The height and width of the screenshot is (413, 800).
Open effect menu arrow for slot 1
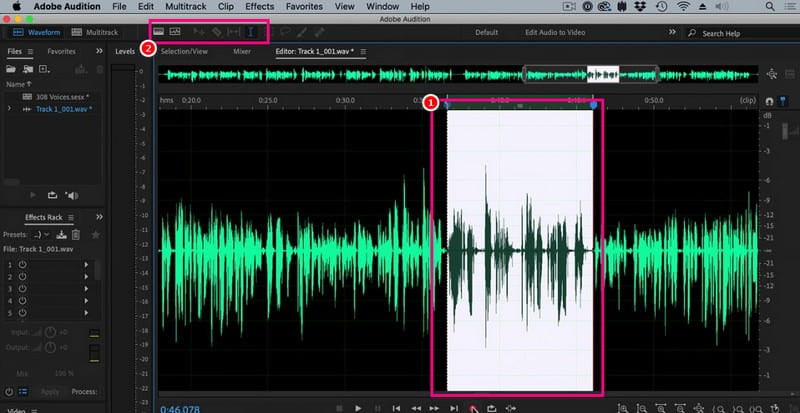86,264
